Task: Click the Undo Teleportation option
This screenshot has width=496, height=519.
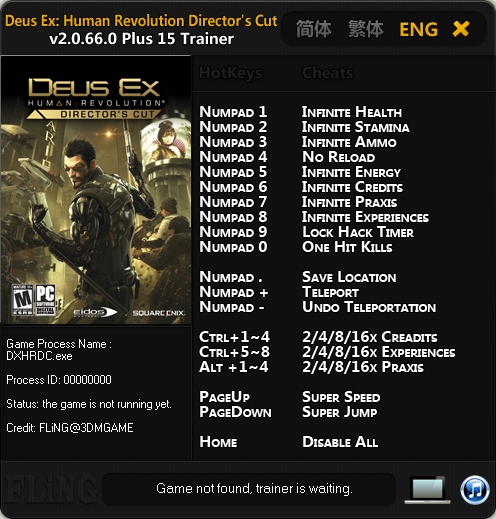Action: [369, 307]
